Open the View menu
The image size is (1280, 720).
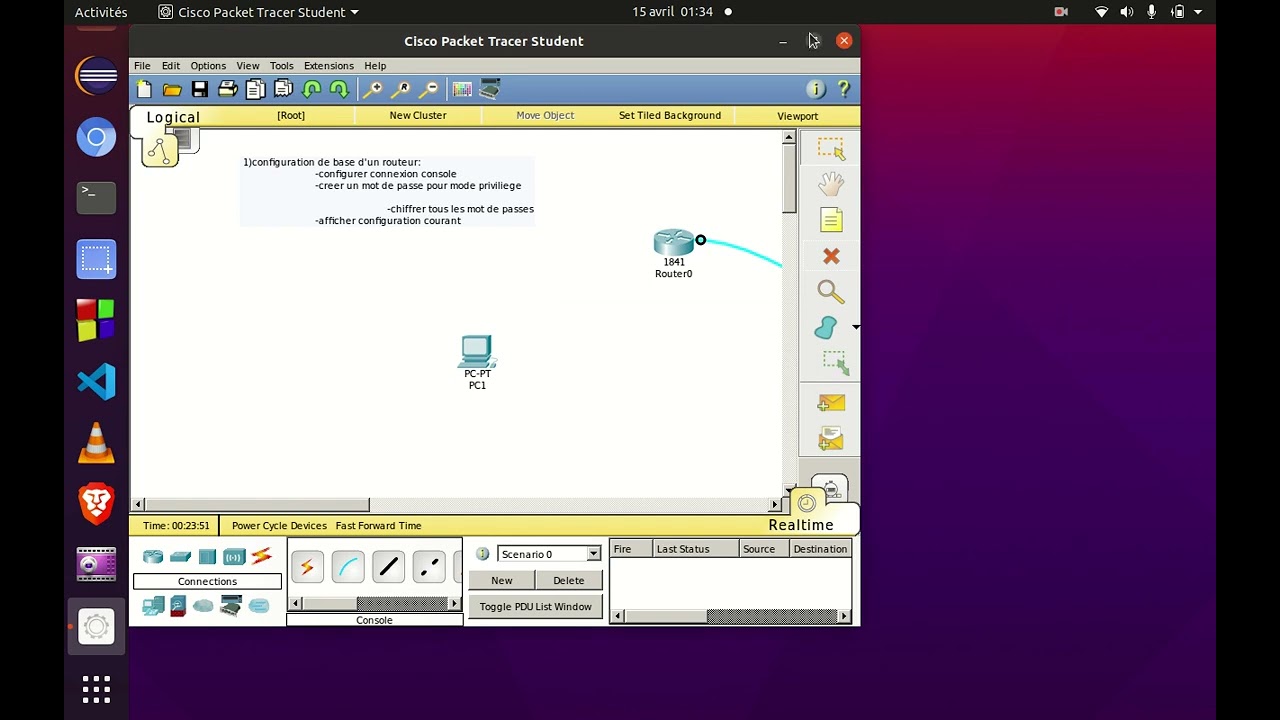pyautogui.click(x=248, y=66)
